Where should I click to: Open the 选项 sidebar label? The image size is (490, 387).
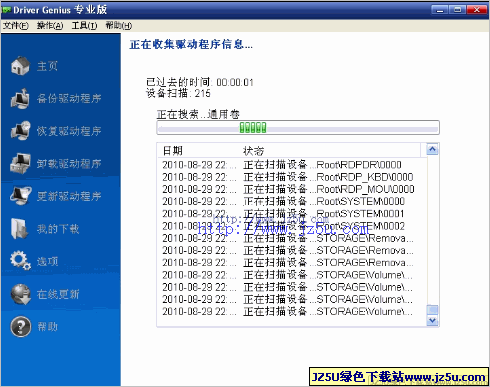(47, 261)
